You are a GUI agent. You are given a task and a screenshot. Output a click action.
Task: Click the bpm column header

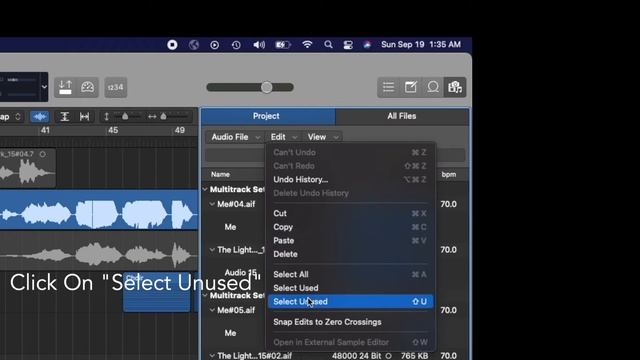[x=449, y=175]
